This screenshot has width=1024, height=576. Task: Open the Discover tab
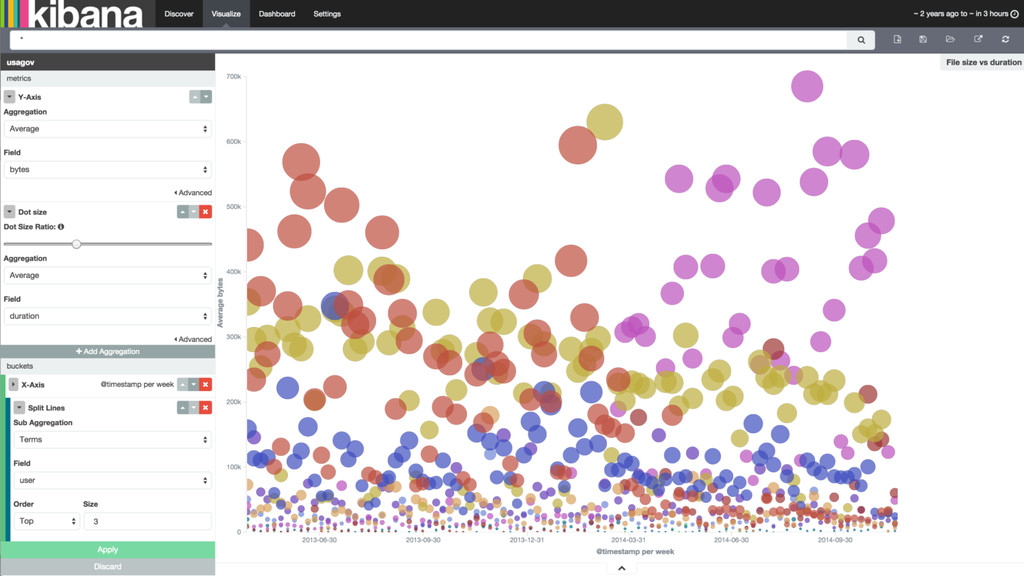point(179,14)
